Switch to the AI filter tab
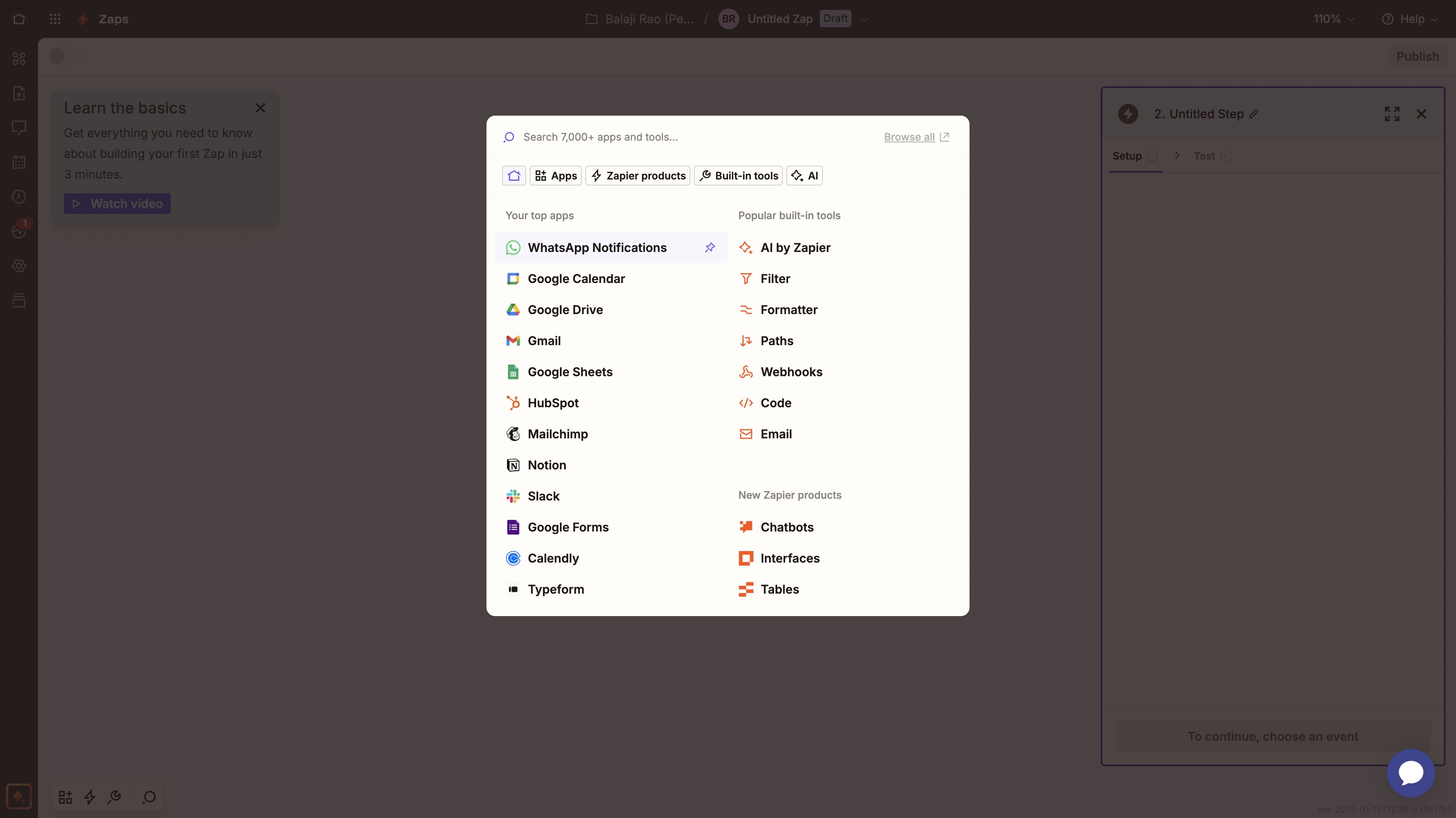Screen dimensions: 1456x818 point(804,176)
